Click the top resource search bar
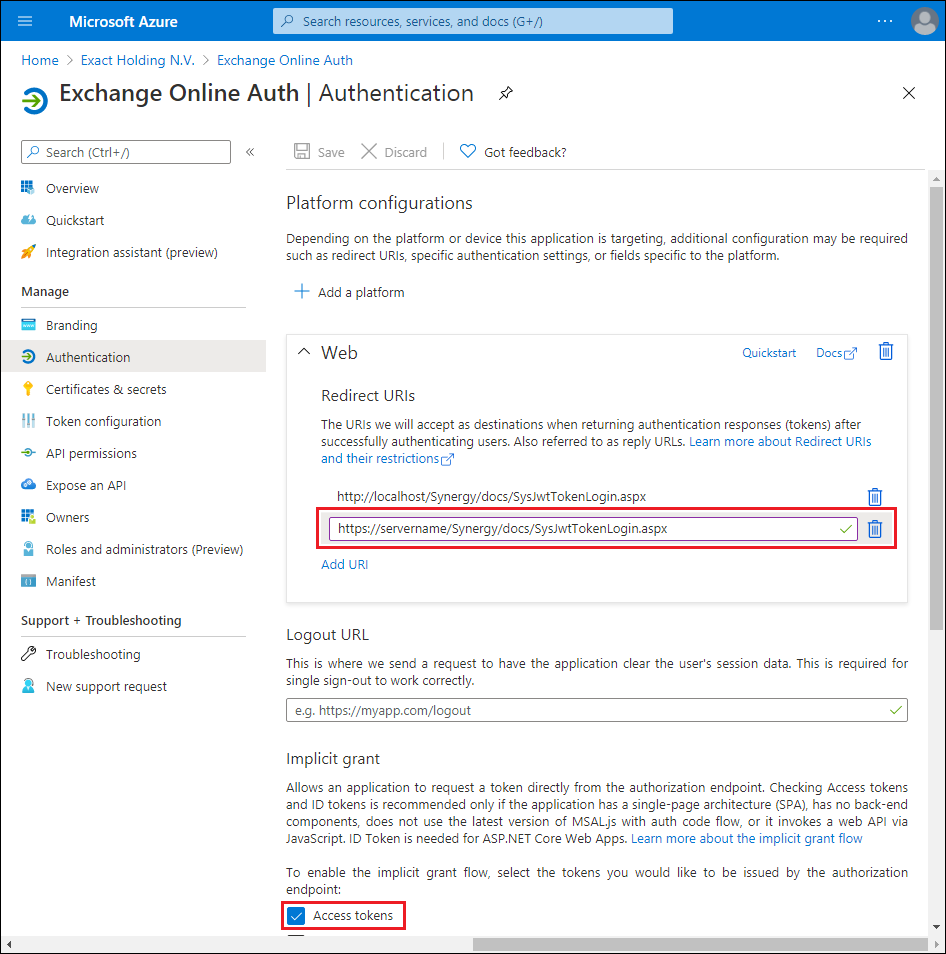 [473, 21]
